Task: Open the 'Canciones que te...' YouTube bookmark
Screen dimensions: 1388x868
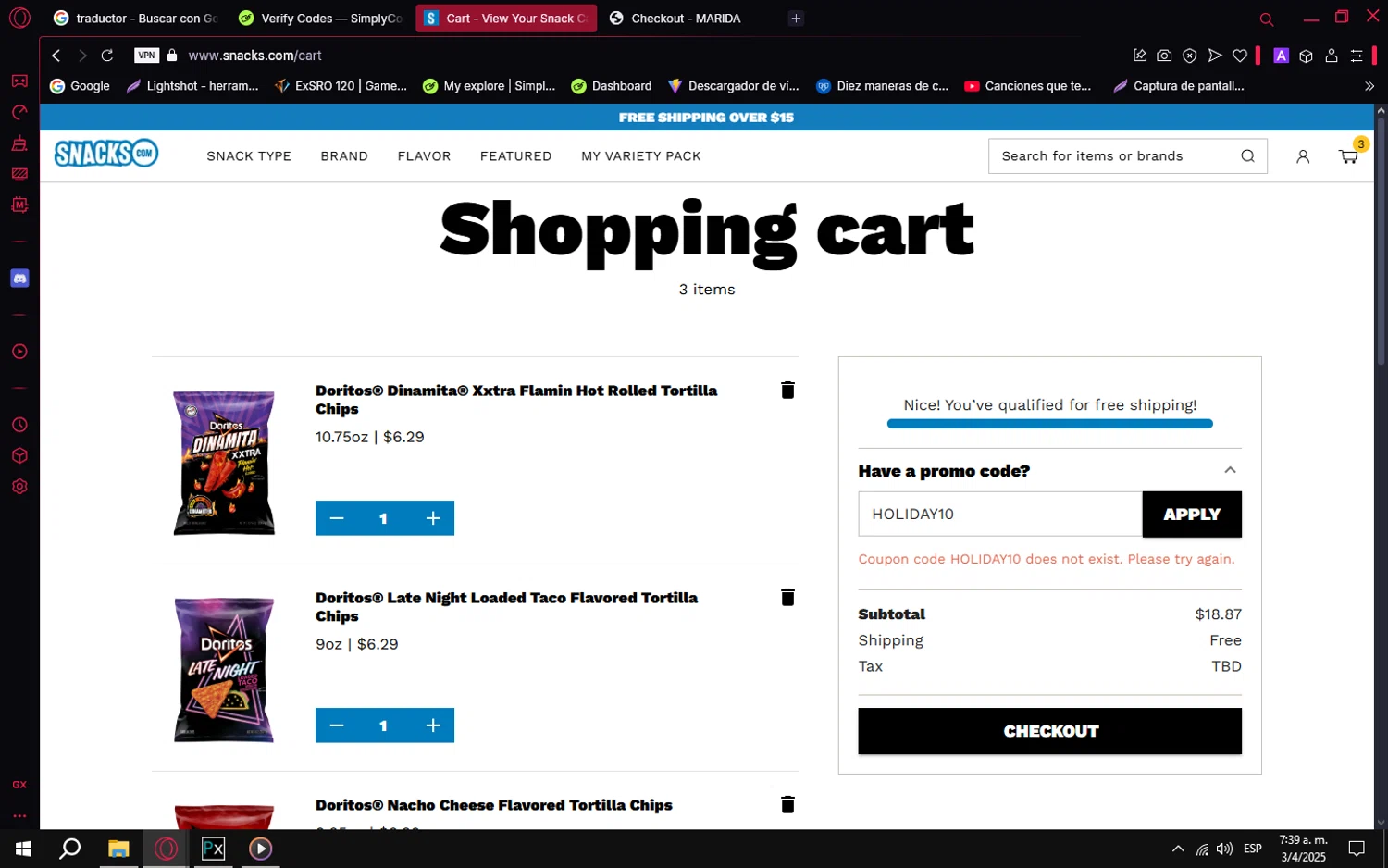Action: pyautogui.click(x=1027, y=86)
